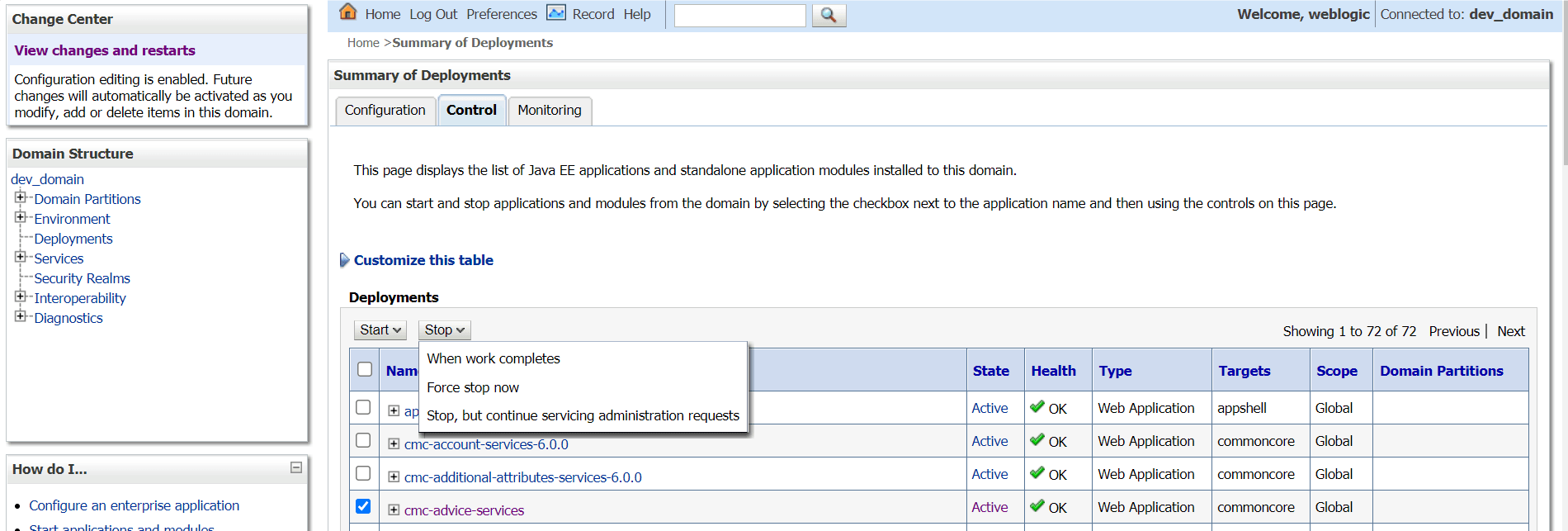Click the page vertical scrollbar on right edge

click(x=1565, y=83)
